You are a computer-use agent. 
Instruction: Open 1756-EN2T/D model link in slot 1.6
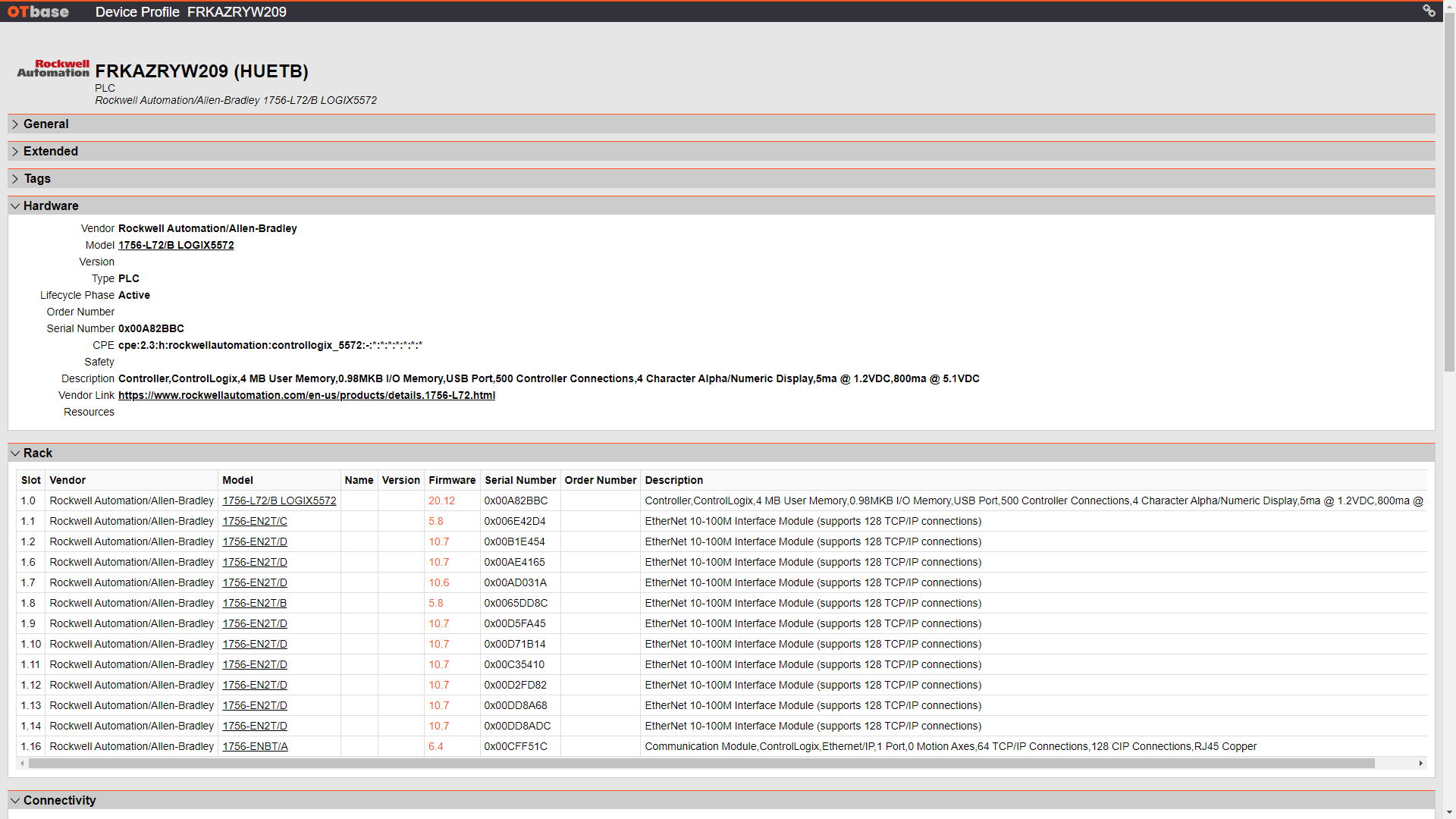pyautogui.click(x=255, y=562)
